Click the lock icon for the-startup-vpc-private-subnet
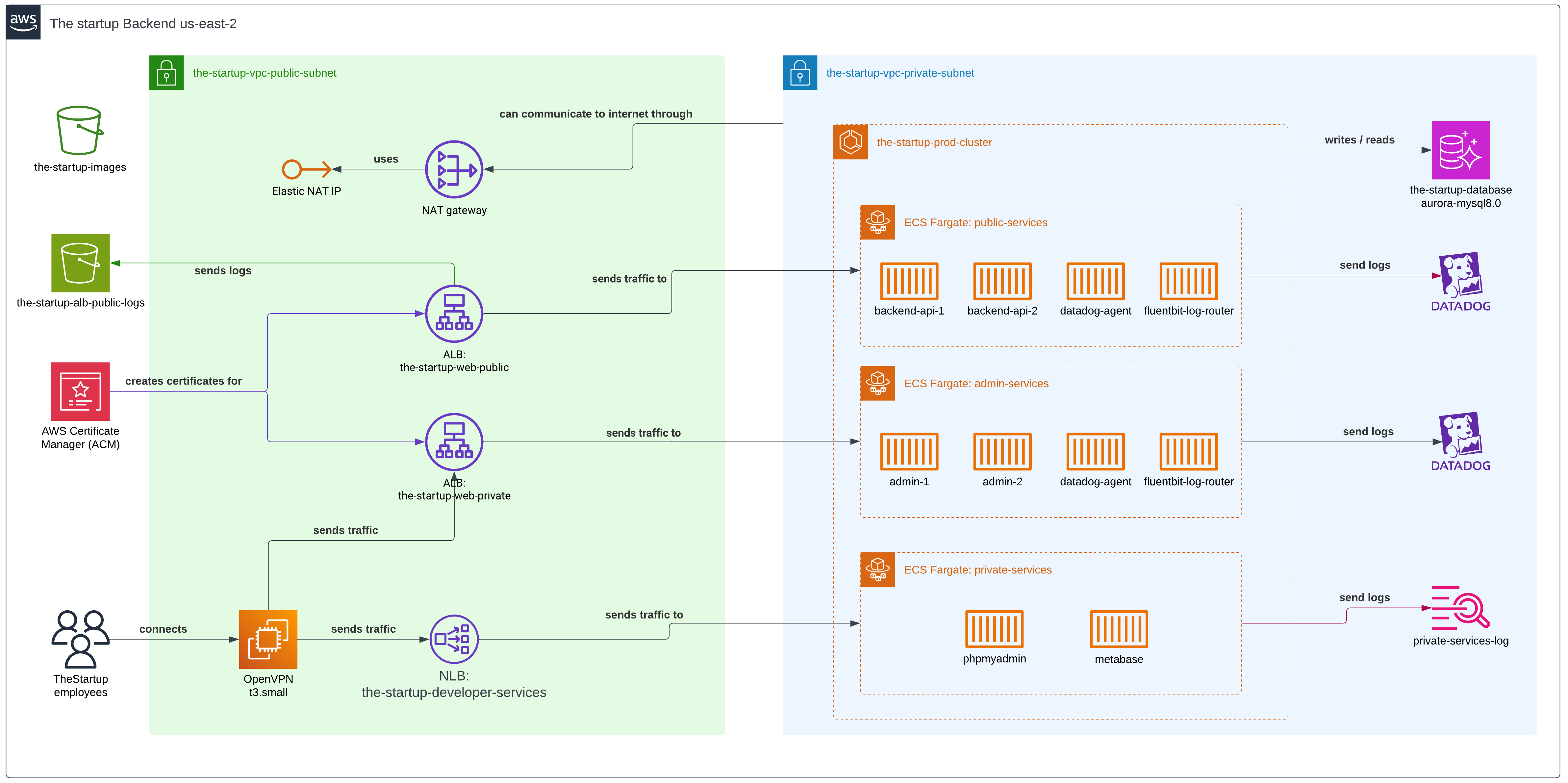Screen dimensions: 1568x783 click(x=800, y=72)
